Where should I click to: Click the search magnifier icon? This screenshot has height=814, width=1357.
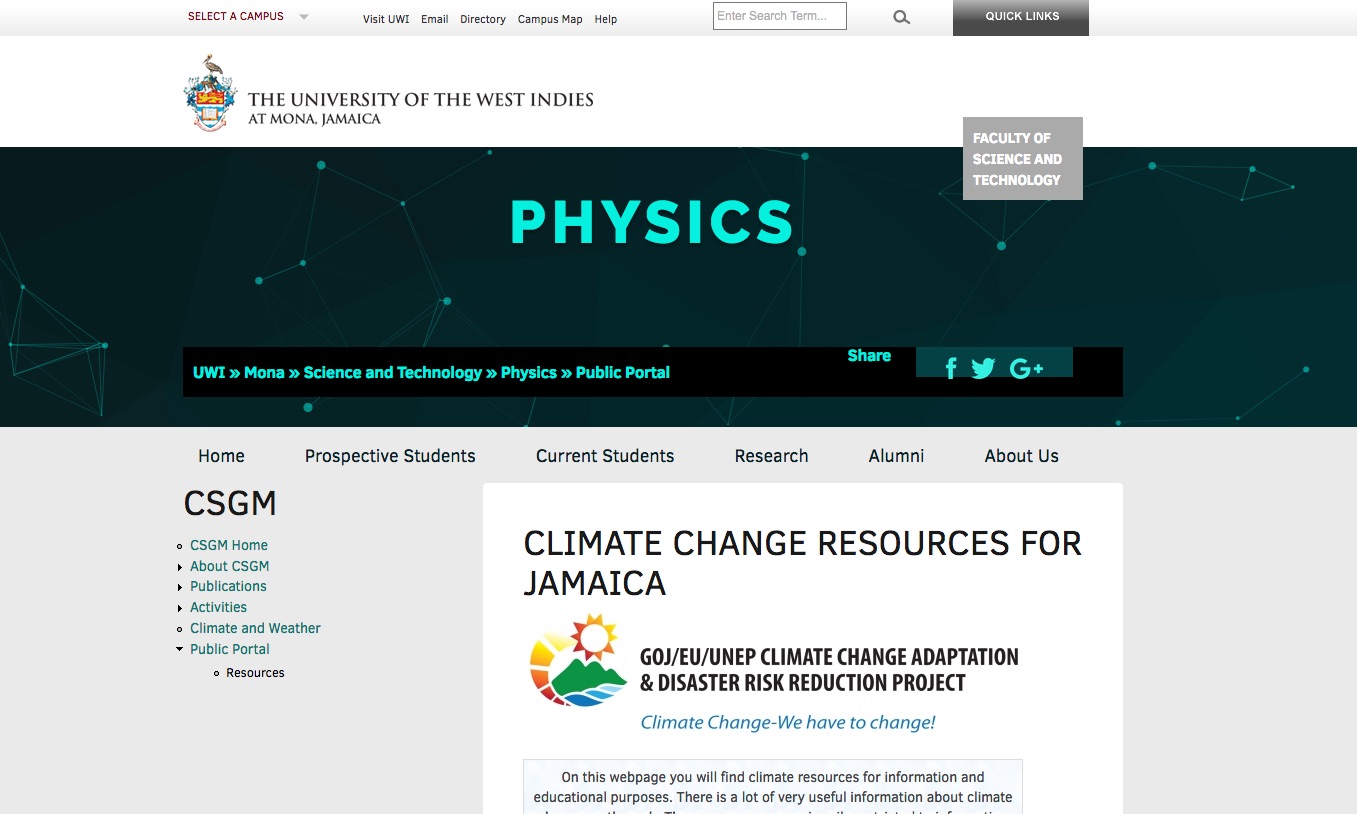[x=901, y=17]
